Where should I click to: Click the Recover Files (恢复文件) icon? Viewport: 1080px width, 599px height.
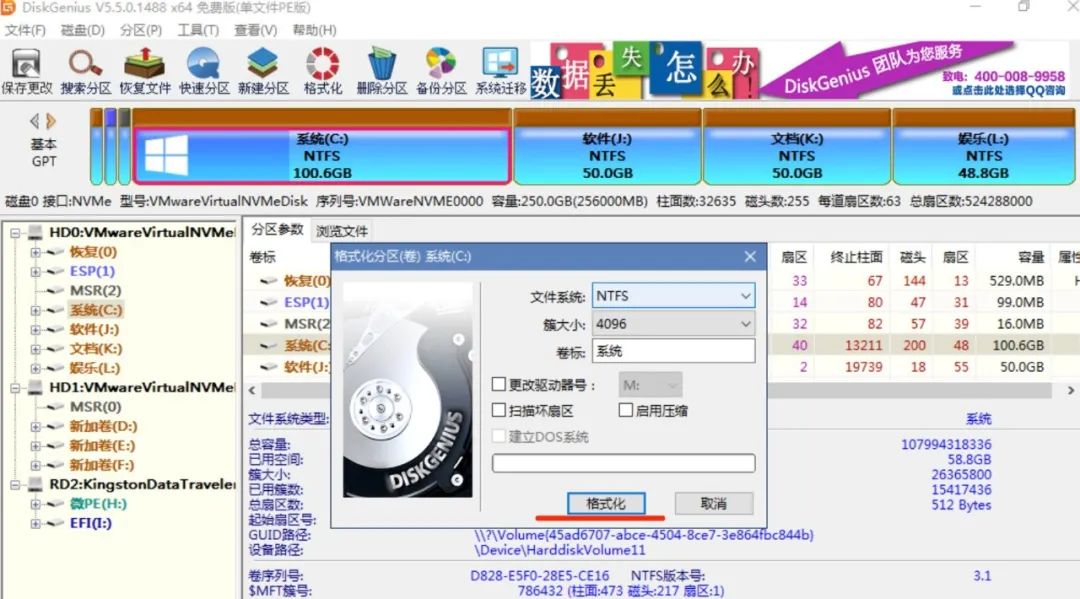(x=145, y=71)
